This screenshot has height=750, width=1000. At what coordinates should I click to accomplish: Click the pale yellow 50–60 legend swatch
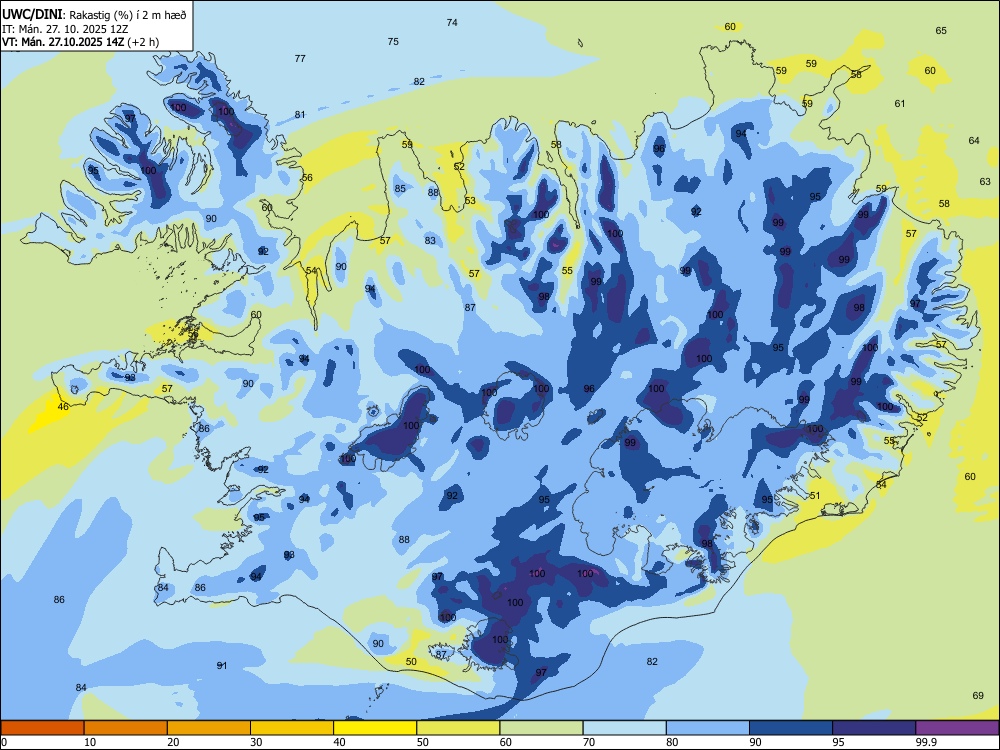coord(458,728)
